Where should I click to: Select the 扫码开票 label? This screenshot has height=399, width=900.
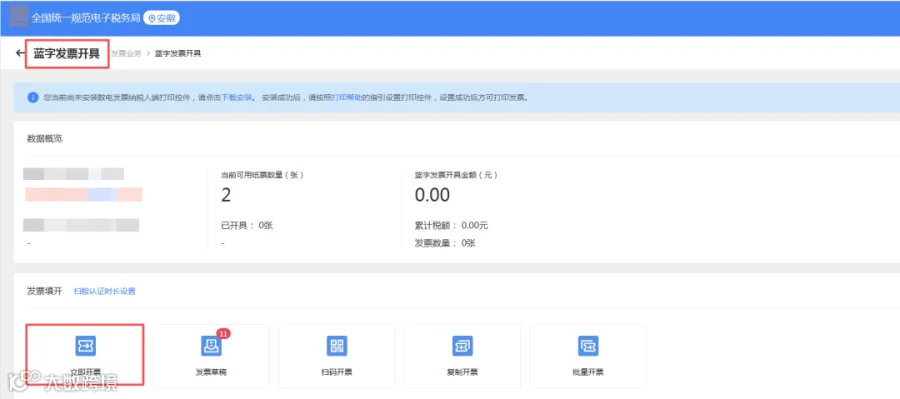click(x=336, y=372)
